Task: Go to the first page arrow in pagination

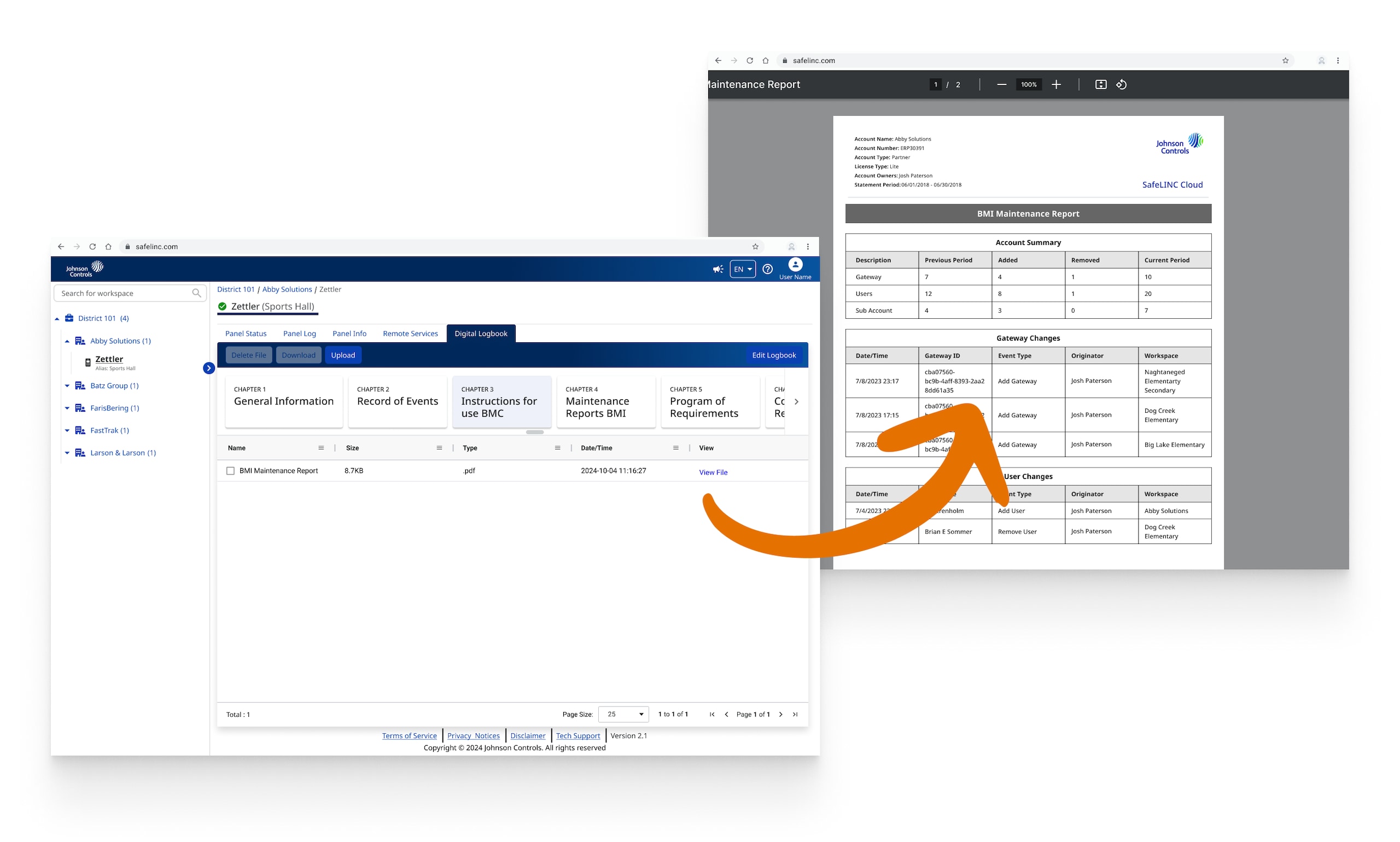Action: 712,715
